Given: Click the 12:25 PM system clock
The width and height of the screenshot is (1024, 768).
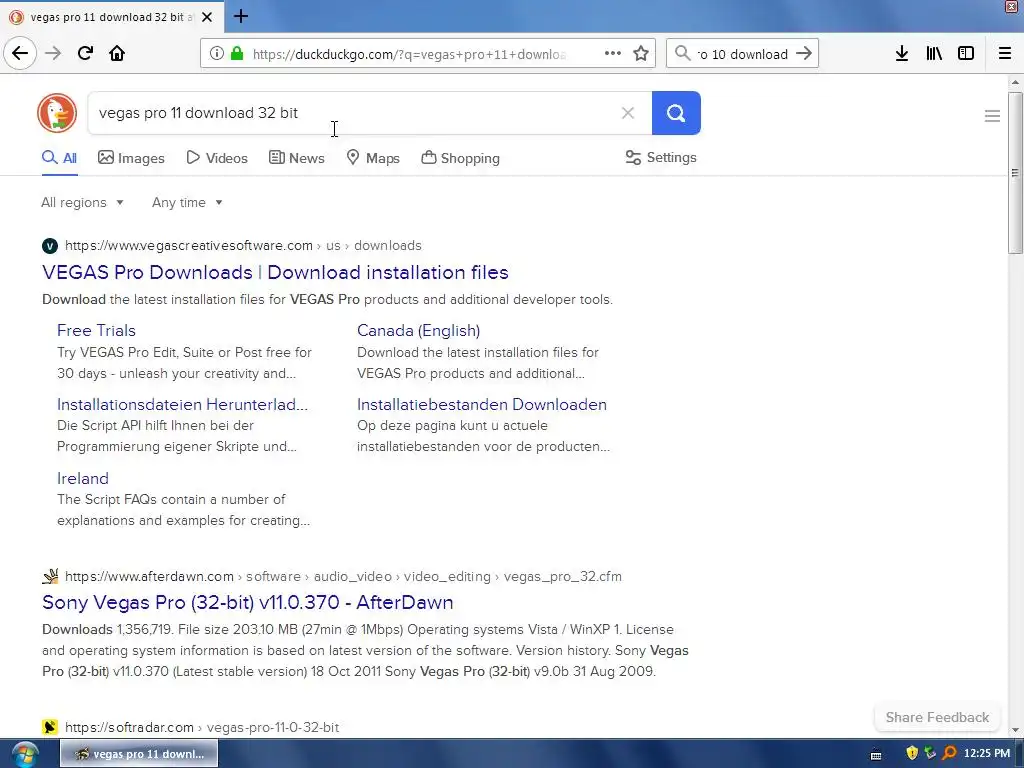Looking at the screenshot, I should point(987,754).
